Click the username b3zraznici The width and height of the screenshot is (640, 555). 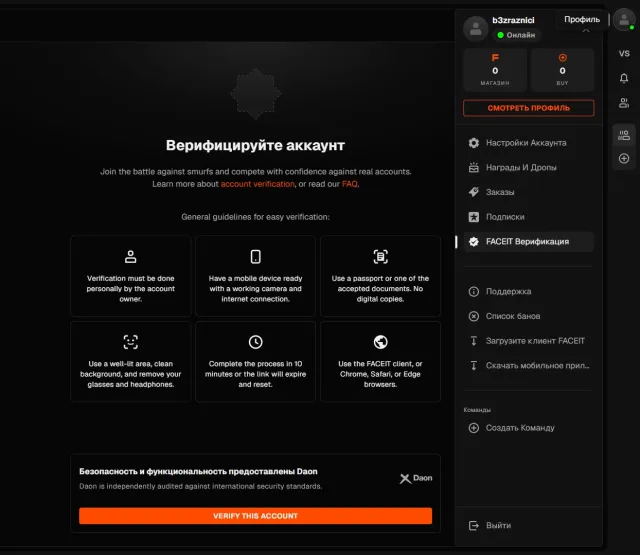[513, 20]
